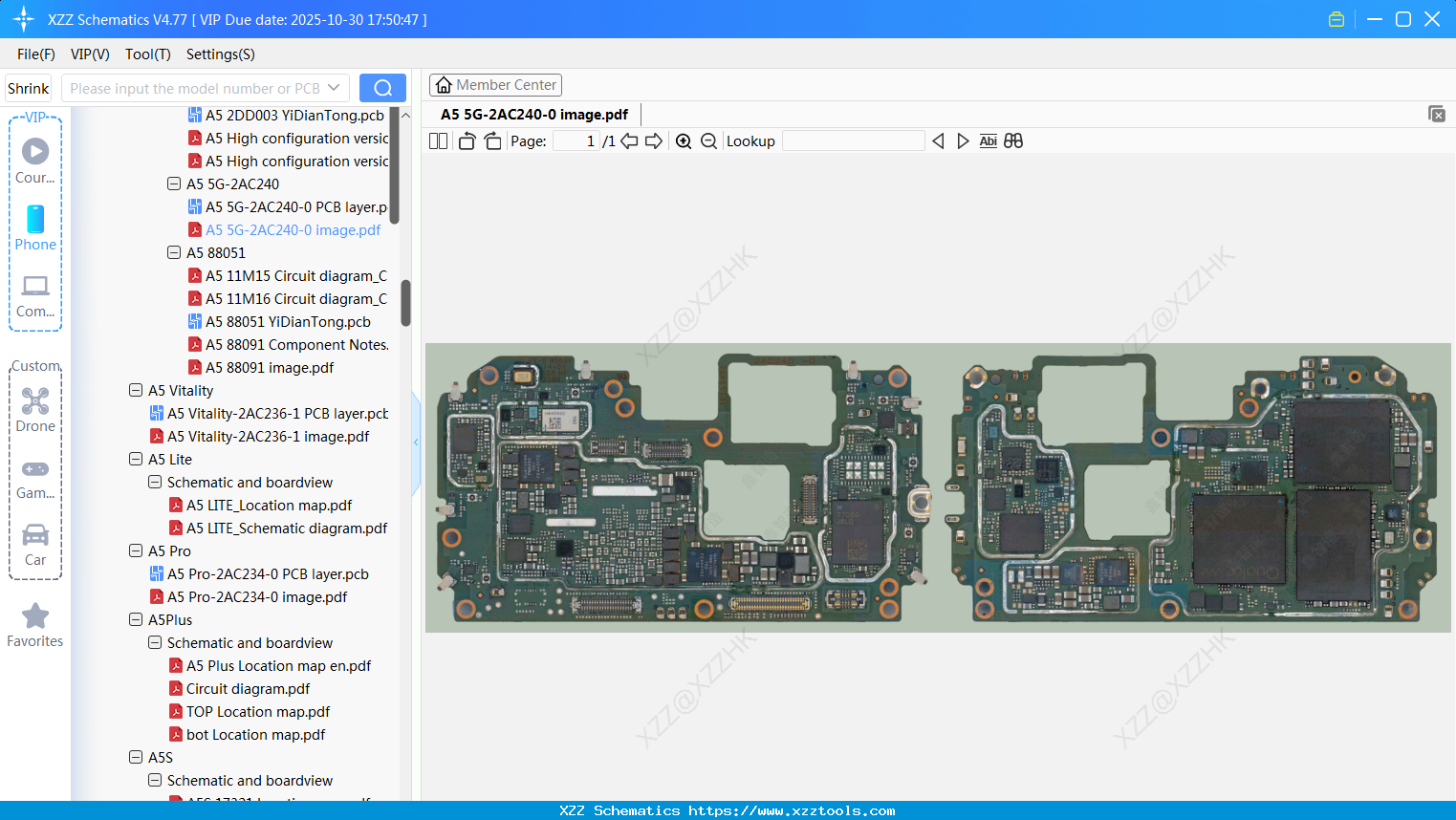The height and width of the screenshot is (820, 1456).
Task: Open the Car category in sidebar
Action: [x=35, y=545]
